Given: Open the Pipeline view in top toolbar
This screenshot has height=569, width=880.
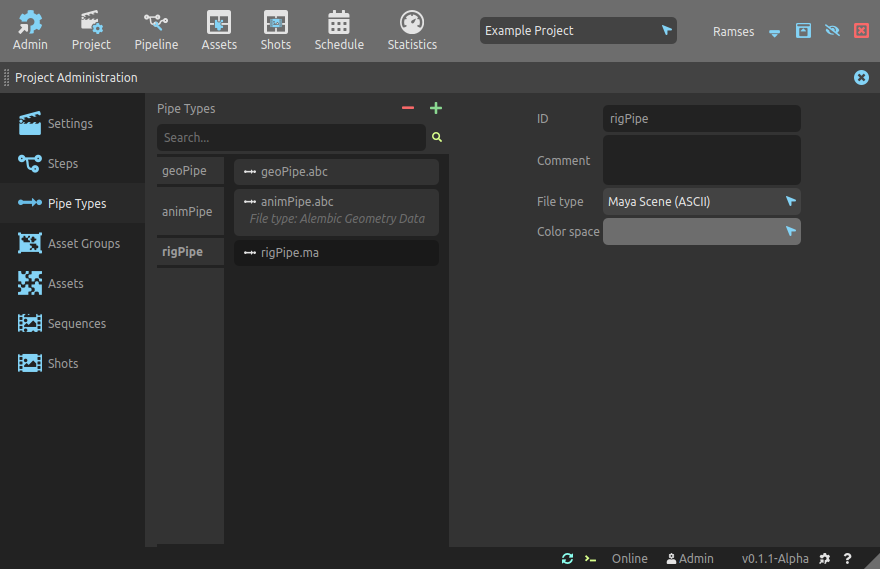Looking at the screenshot, I should coord(156,31).
